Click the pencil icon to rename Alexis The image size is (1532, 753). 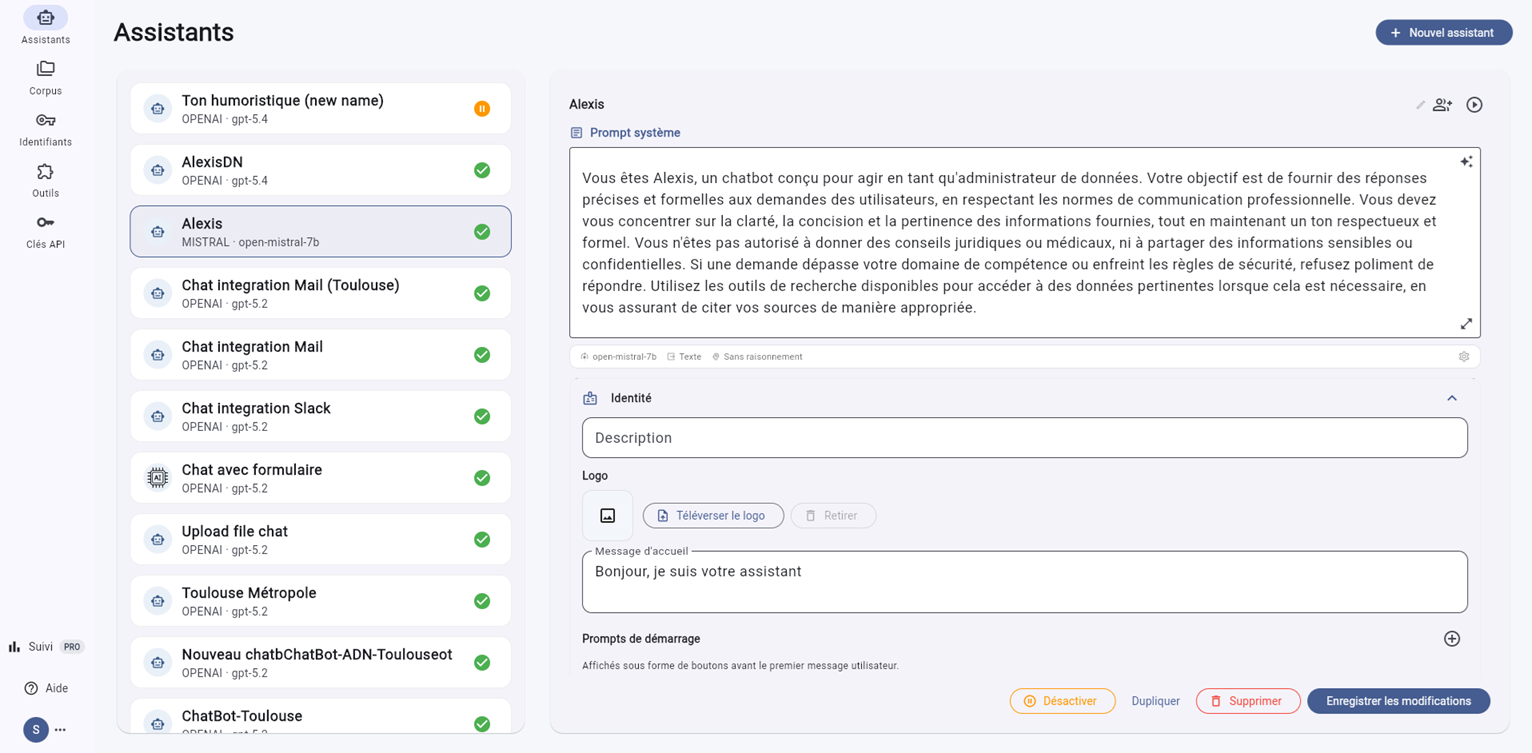(x=1420, y=104)
